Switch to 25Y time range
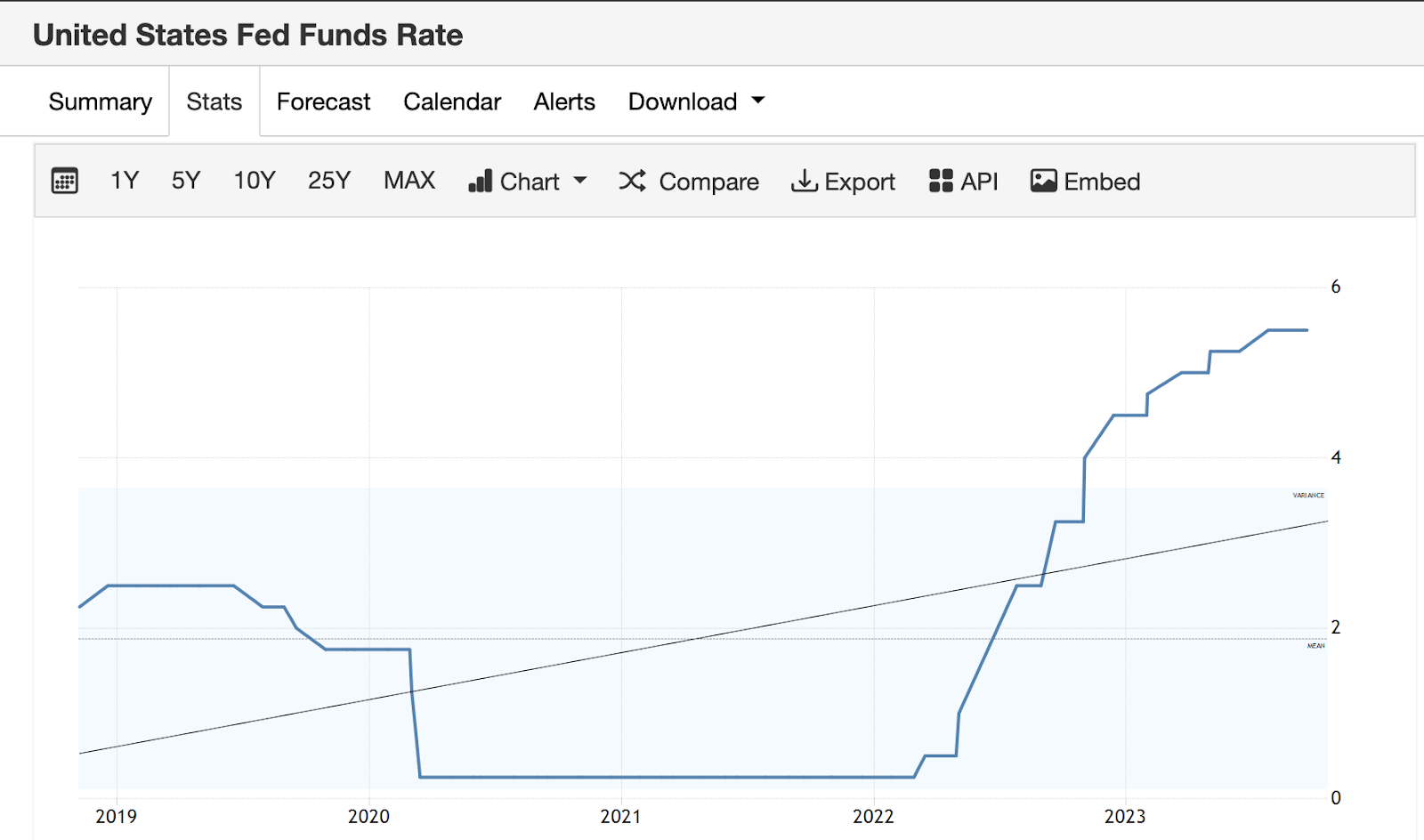1424x840 pixels. pyautogui.click(x=329, y=182)
